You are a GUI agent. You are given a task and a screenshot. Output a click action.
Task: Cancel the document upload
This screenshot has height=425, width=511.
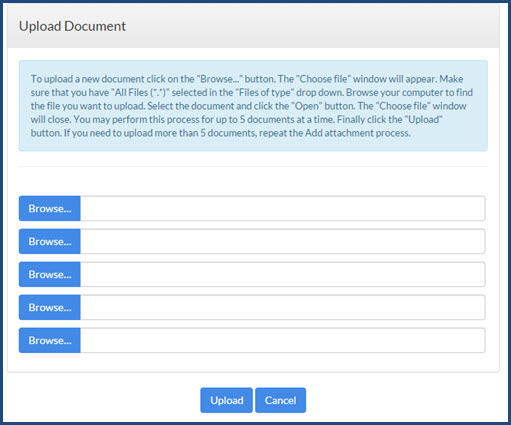pyautogui.click(x=280, y=400)
